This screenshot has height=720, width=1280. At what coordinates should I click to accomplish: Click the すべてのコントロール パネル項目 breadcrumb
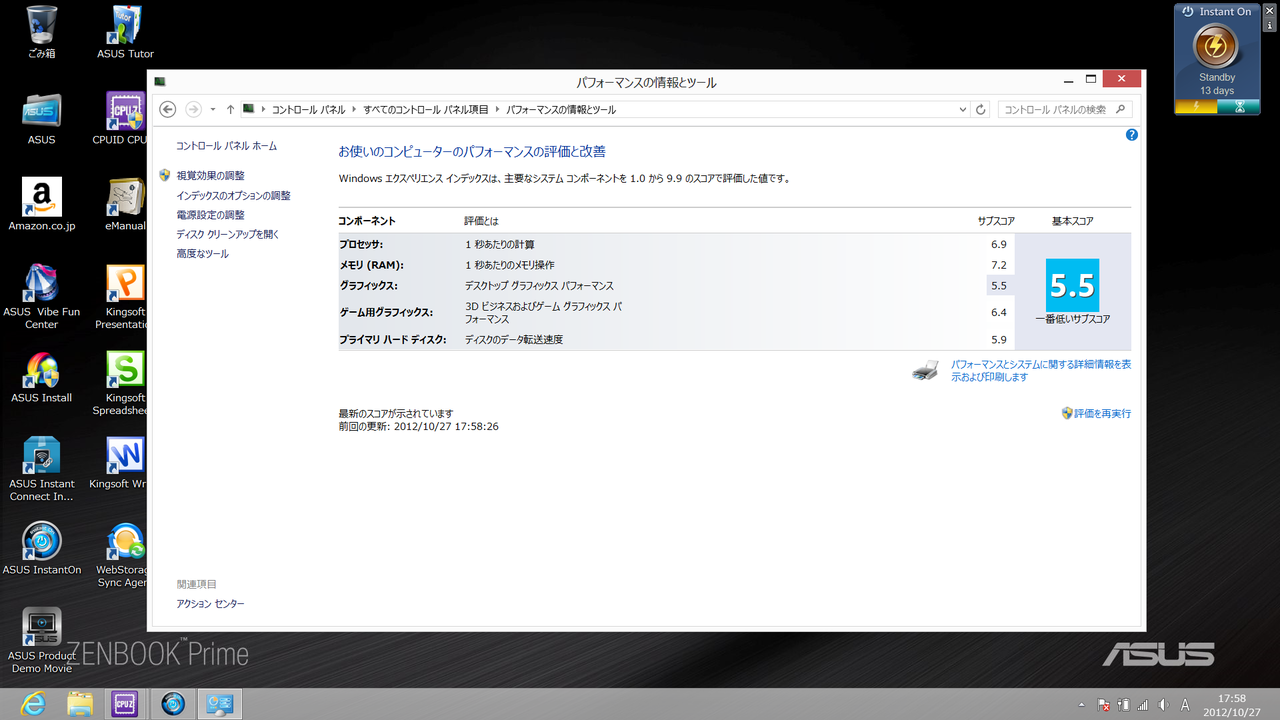click(426, 110)
